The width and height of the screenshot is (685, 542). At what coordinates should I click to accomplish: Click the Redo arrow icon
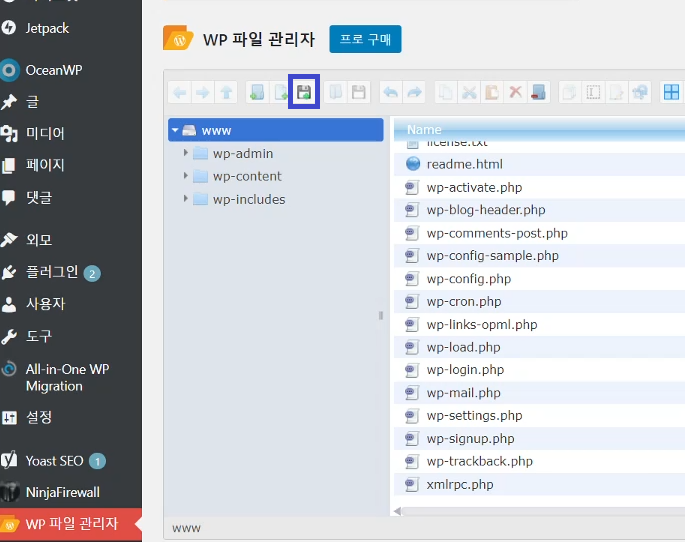[x=414, y=92]
